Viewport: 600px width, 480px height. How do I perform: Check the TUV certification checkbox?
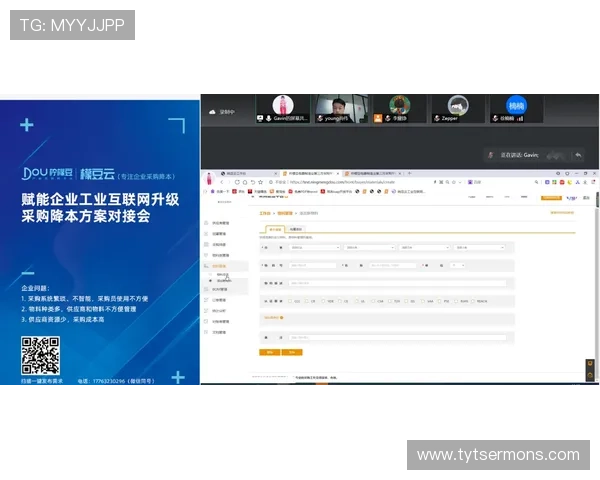click(390, 301)
